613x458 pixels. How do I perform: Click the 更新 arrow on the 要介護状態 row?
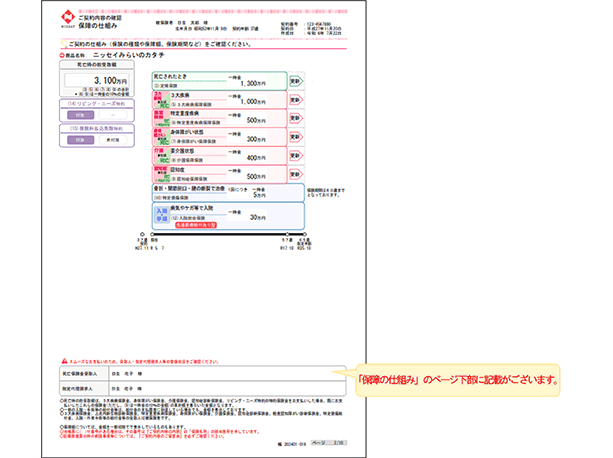[296, 156]
